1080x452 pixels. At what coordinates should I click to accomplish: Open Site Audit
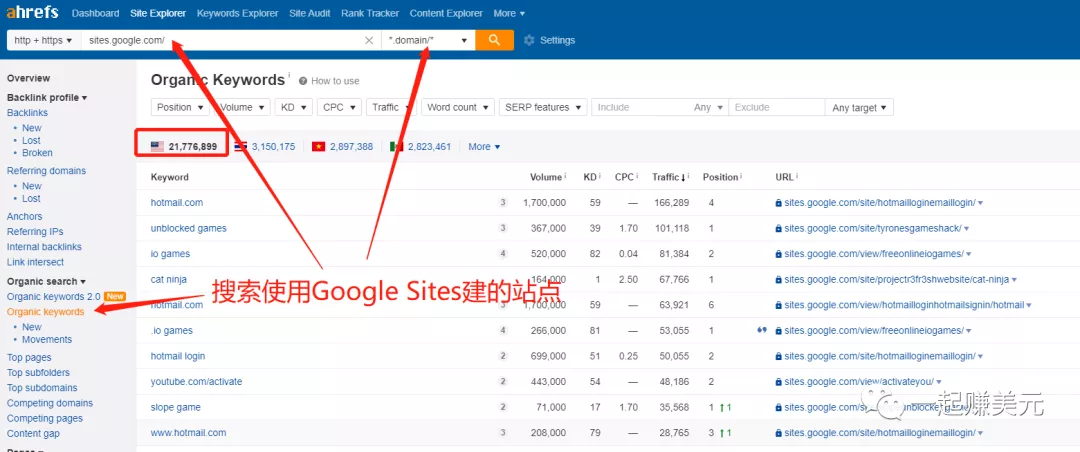pos(309,13)
